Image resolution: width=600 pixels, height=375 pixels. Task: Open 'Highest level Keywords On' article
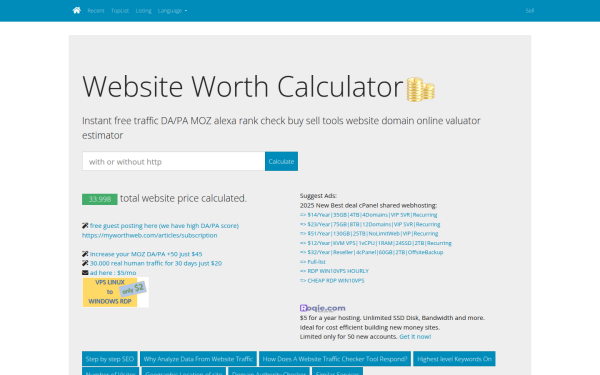(x=454, y=359)
